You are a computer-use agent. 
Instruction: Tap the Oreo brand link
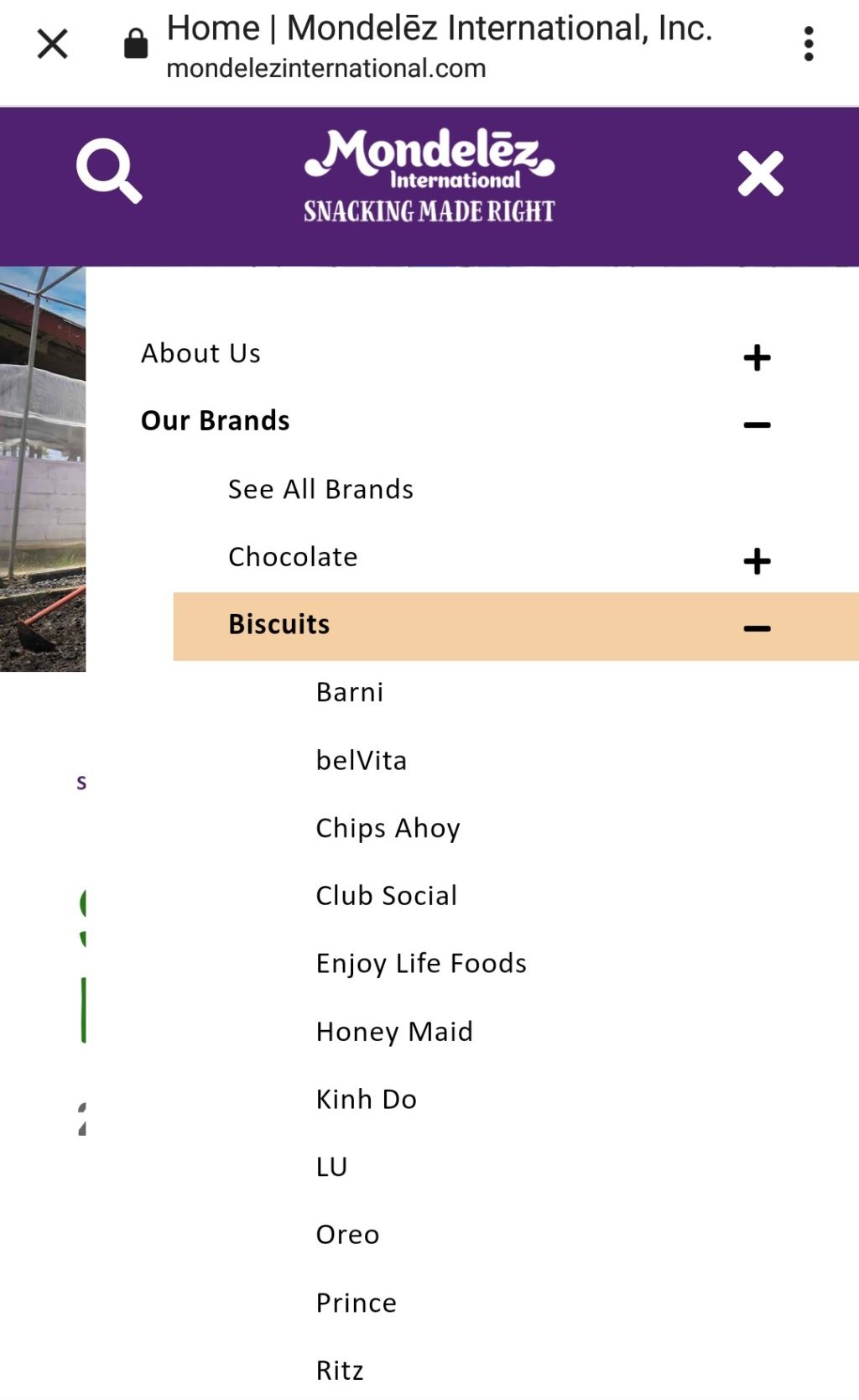point(347,1234)
